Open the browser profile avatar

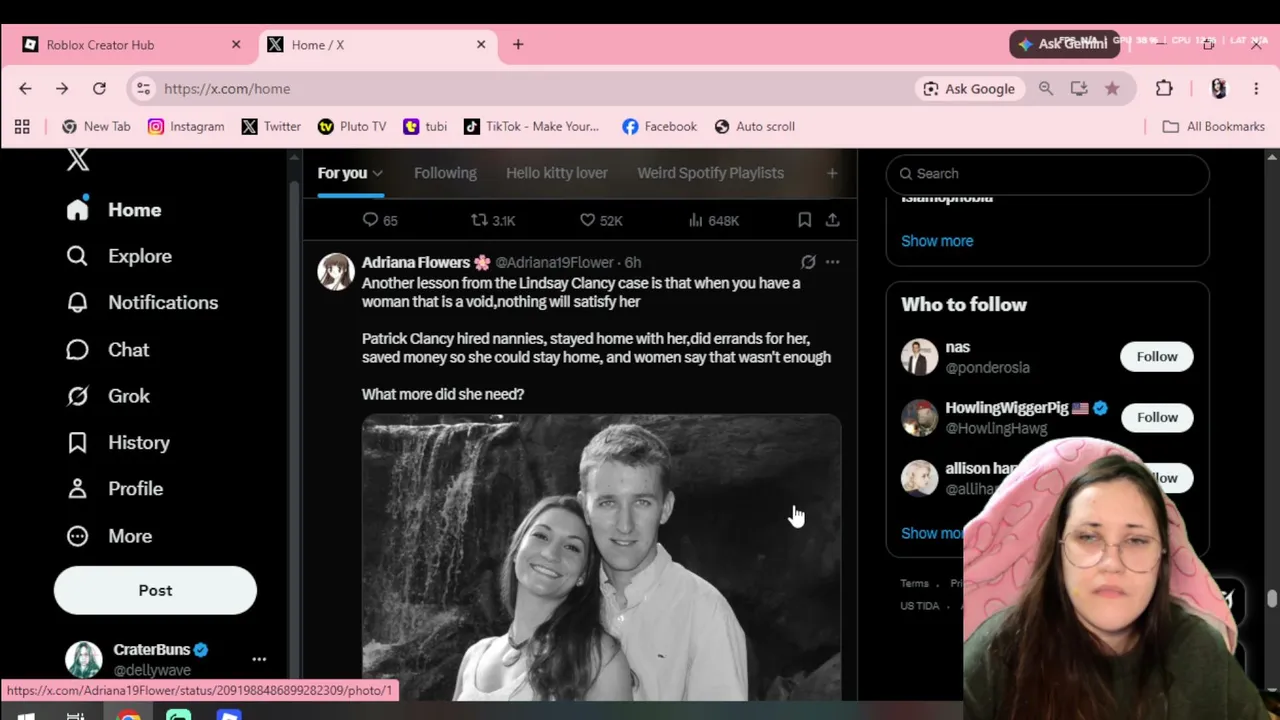click(1218, 89)
